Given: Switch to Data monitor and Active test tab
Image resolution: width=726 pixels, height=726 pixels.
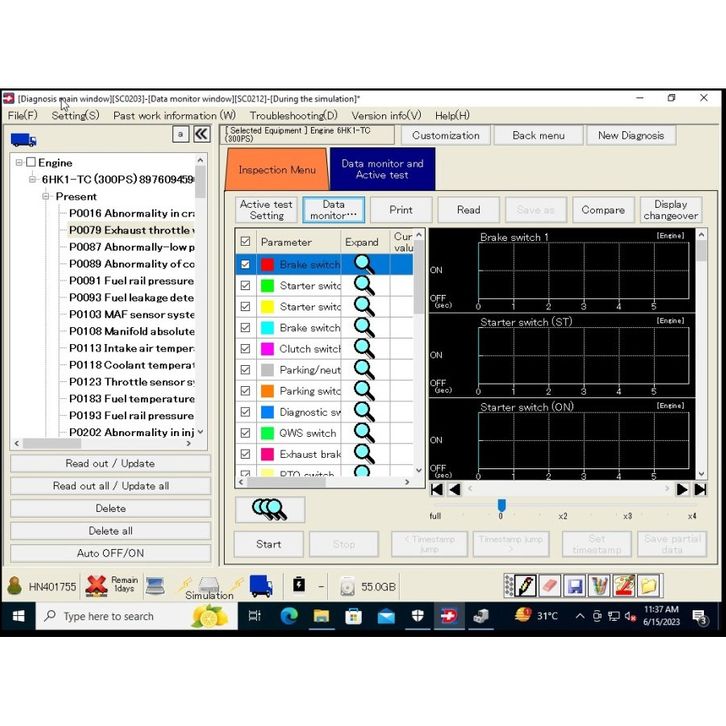Looking at the screenshot, I should pyautogui.click(x=382, y=169).
